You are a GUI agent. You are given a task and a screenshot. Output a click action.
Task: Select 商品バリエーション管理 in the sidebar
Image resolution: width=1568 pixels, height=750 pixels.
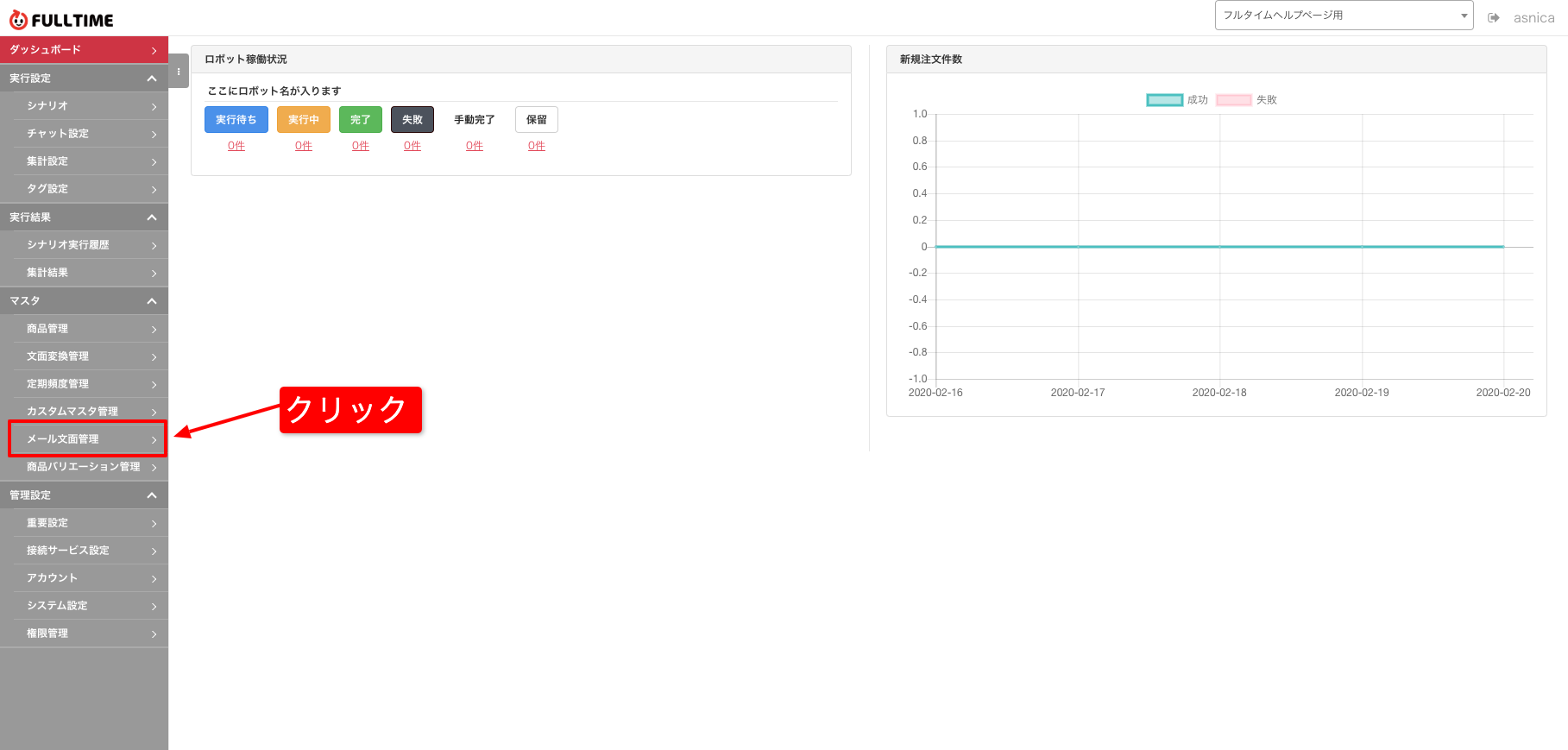tap(84, 467)
